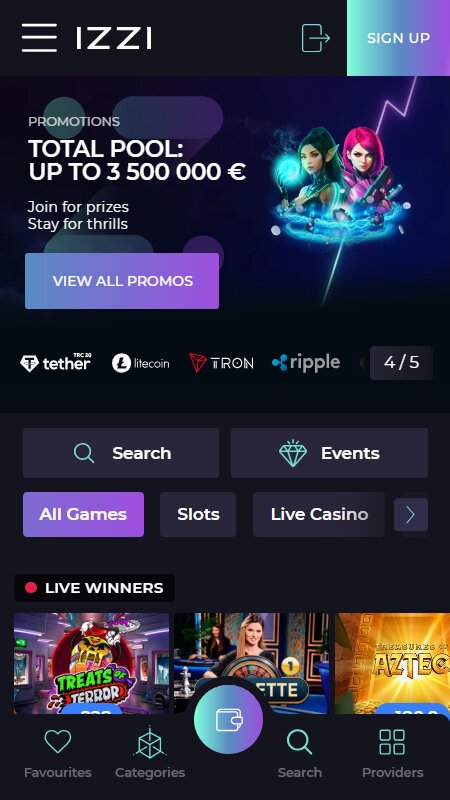The width and height of the screenshot is (450, 800).
Task: Tap the bottom bar Search magnifier
Action: pos(299,742)
